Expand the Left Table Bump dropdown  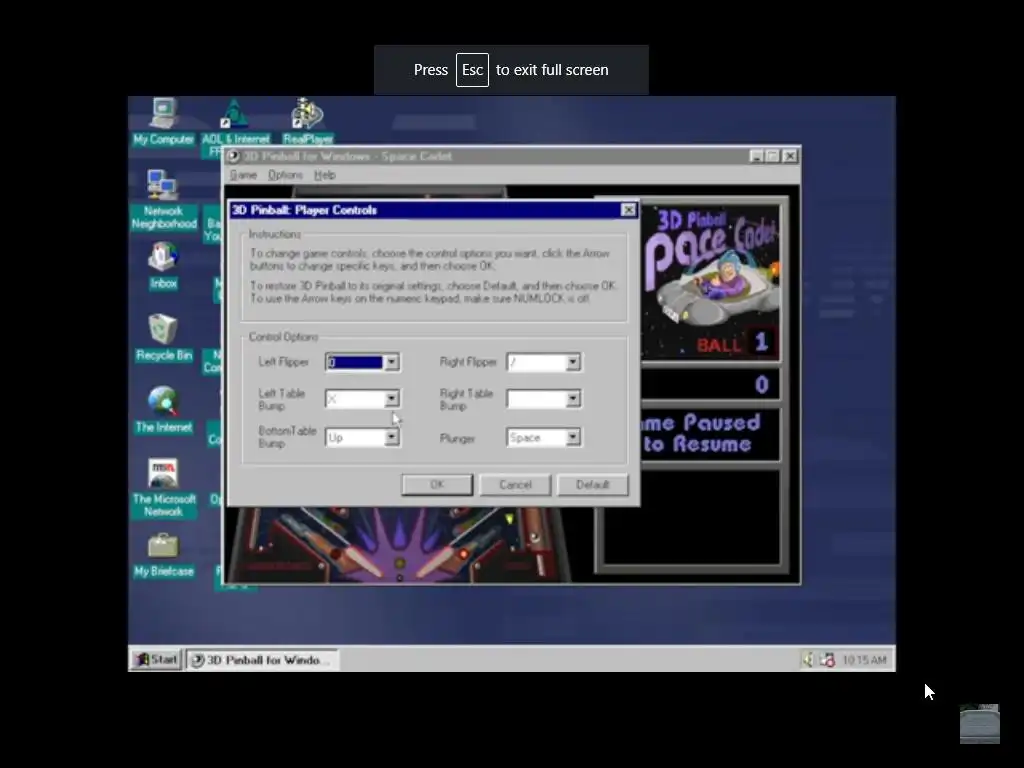pyautogui.click(x=392, y=398)
